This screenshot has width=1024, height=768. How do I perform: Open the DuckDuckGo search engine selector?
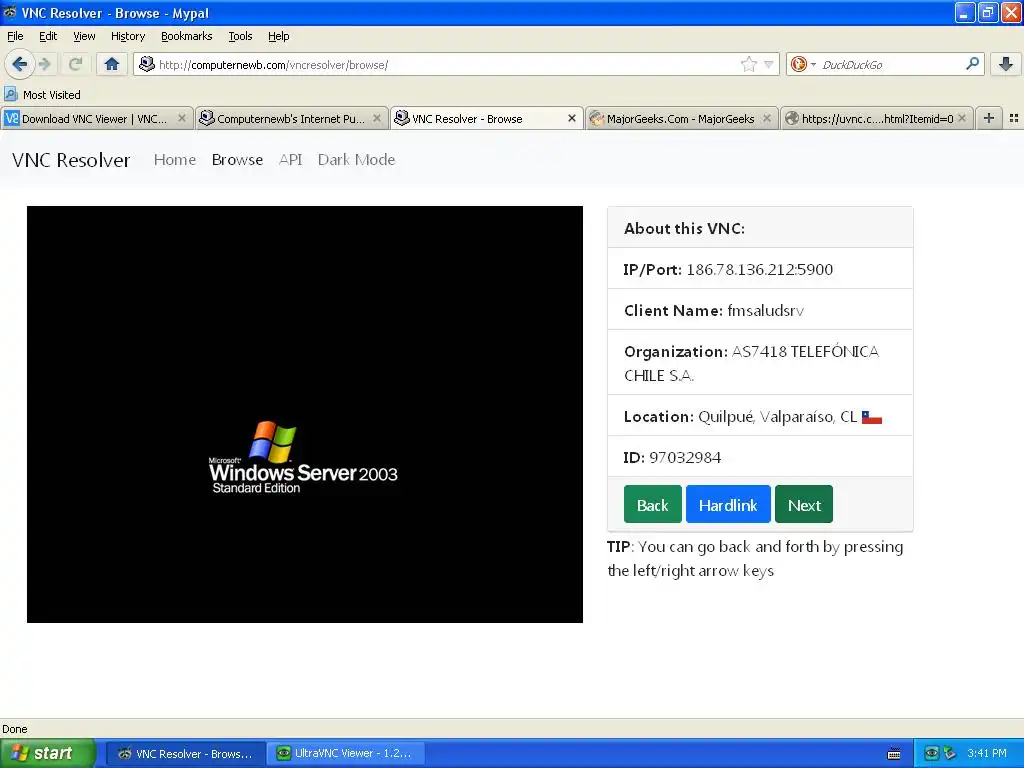[x=803, y=64]
